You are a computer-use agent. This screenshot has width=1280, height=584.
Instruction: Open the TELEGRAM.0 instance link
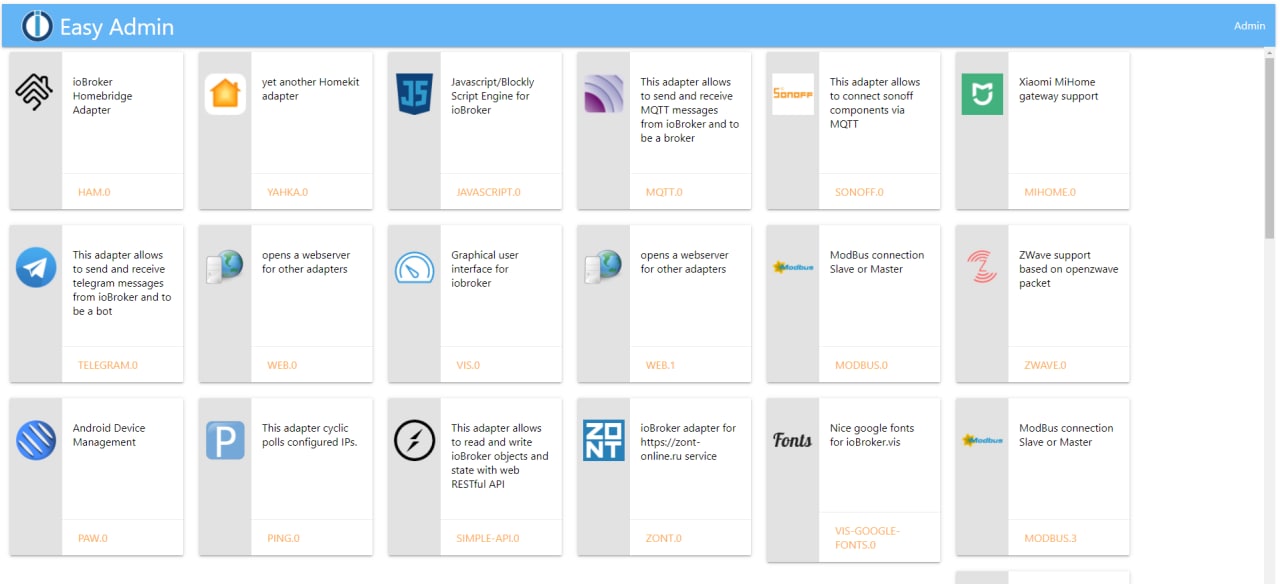pos(108,365)
